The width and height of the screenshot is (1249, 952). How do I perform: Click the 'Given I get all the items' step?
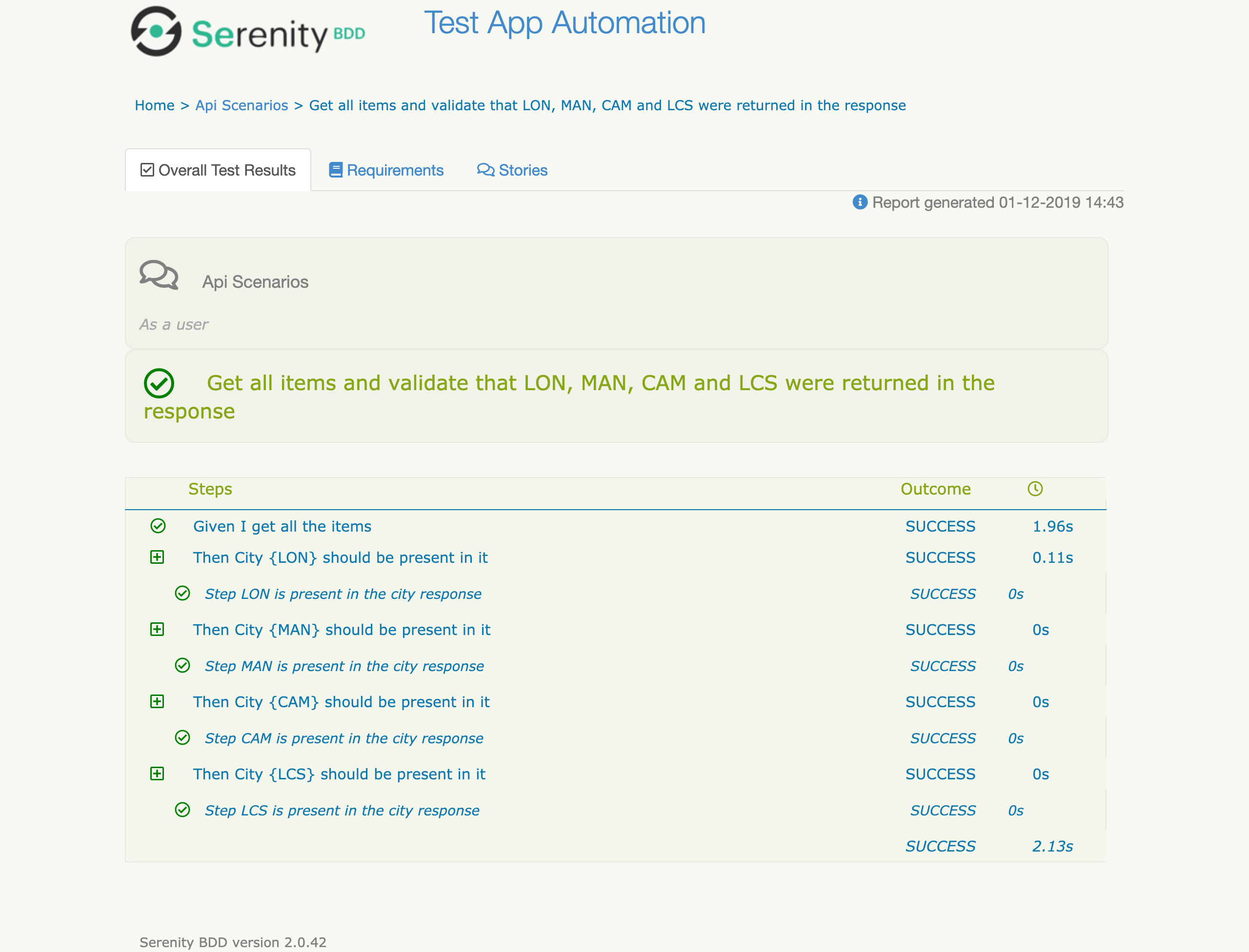282,526
